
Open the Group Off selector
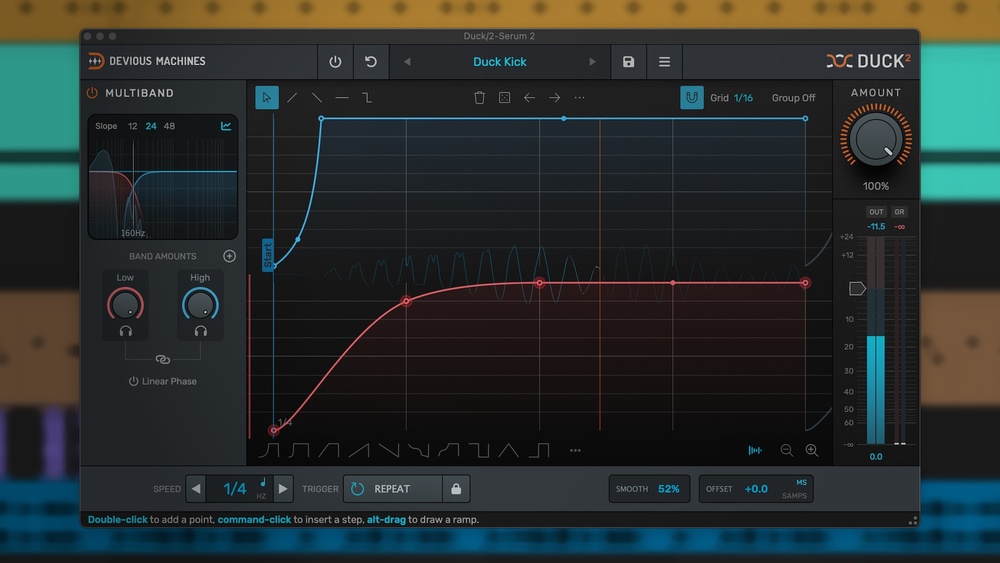click(x=793, y=98)
